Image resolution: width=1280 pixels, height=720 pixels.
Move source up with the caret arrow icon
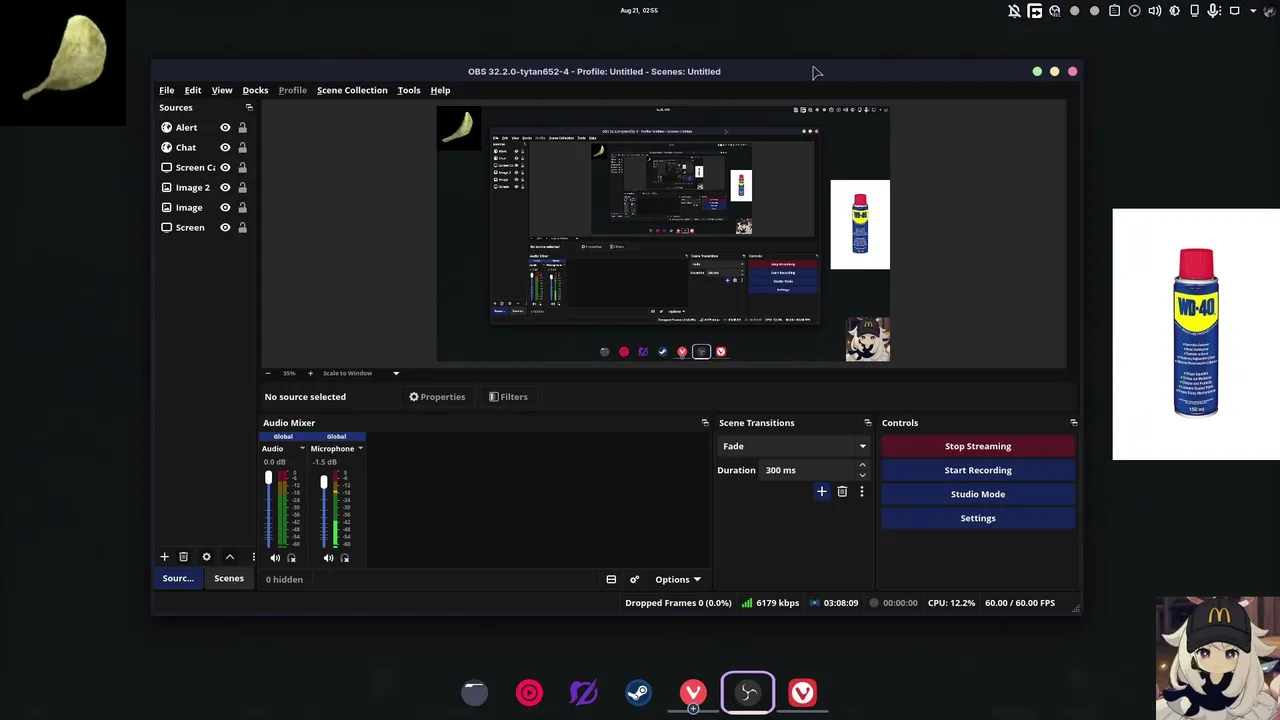click(229, 557)
